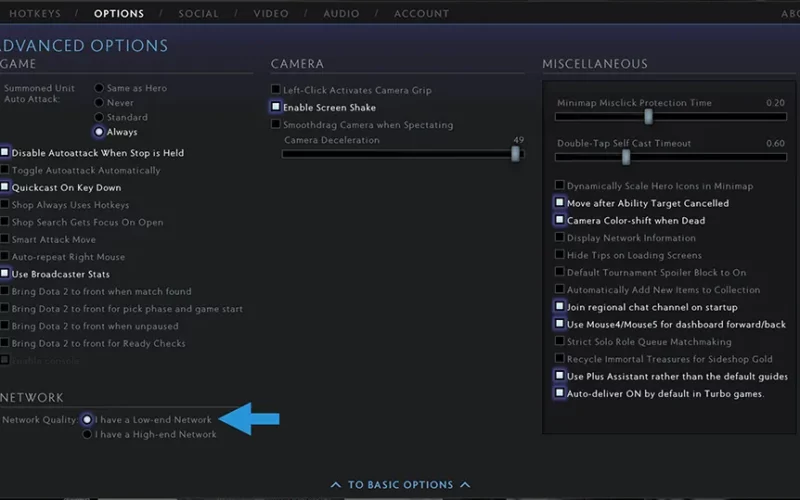Uncheck Camera Color-shift when Dead
The height and width of the screenshot is (500, 800).
pyautogui.click(x=560, y=220)
